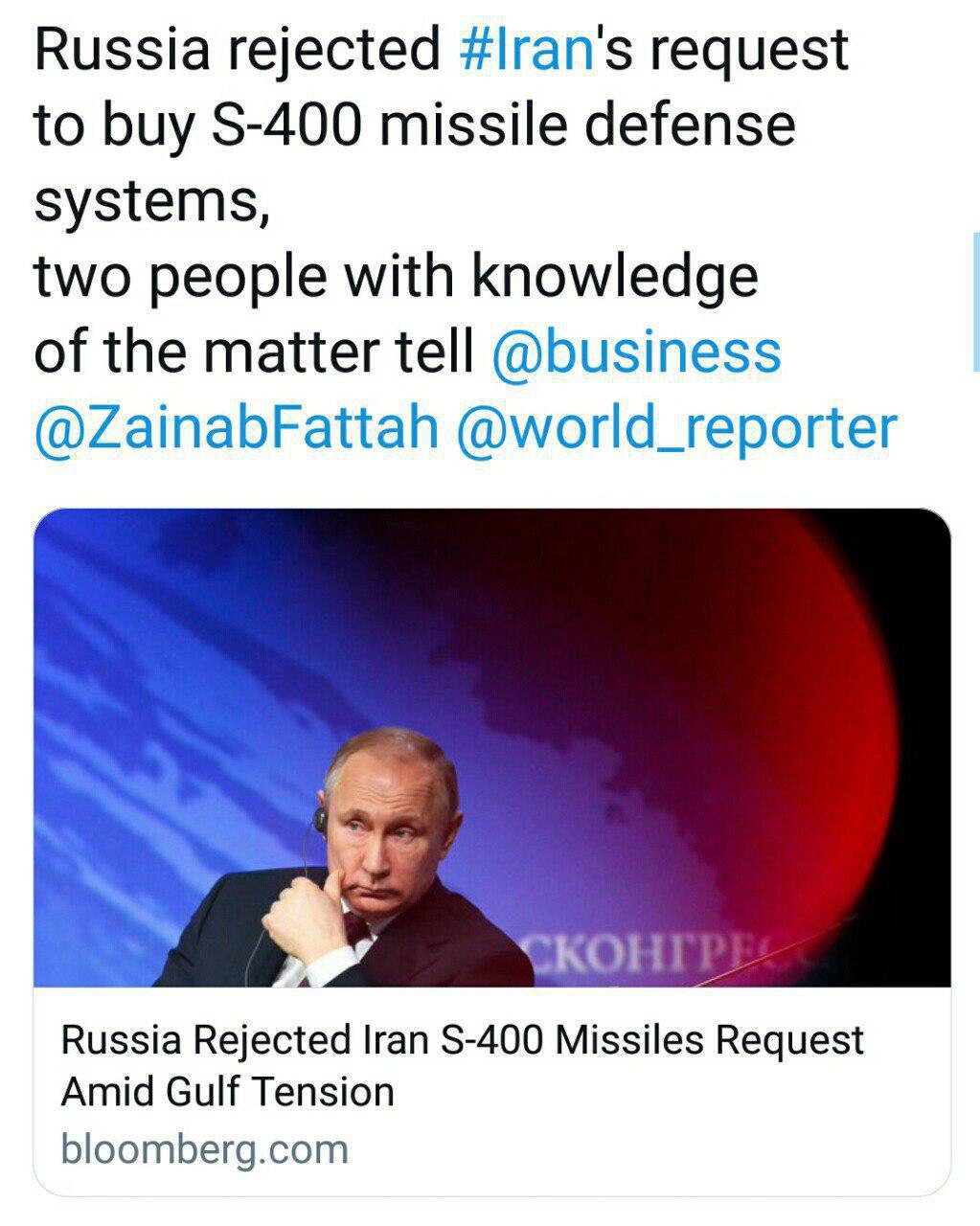The image size is (980, 1226).
Task: Open the #Iran hashtag
Action: tap(527, 50)
